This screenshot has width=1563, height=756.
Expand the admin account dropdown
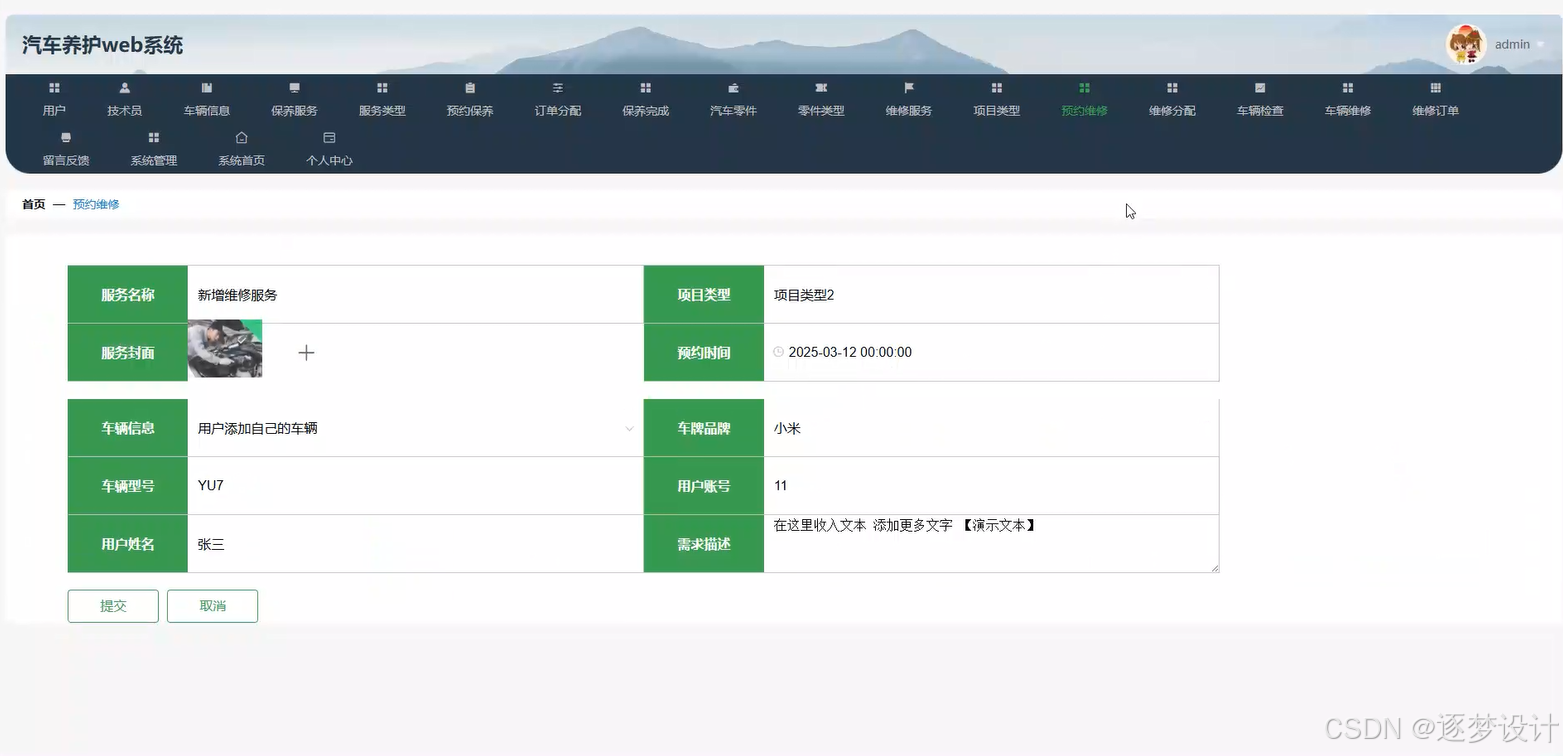(x=1519, y=44)
